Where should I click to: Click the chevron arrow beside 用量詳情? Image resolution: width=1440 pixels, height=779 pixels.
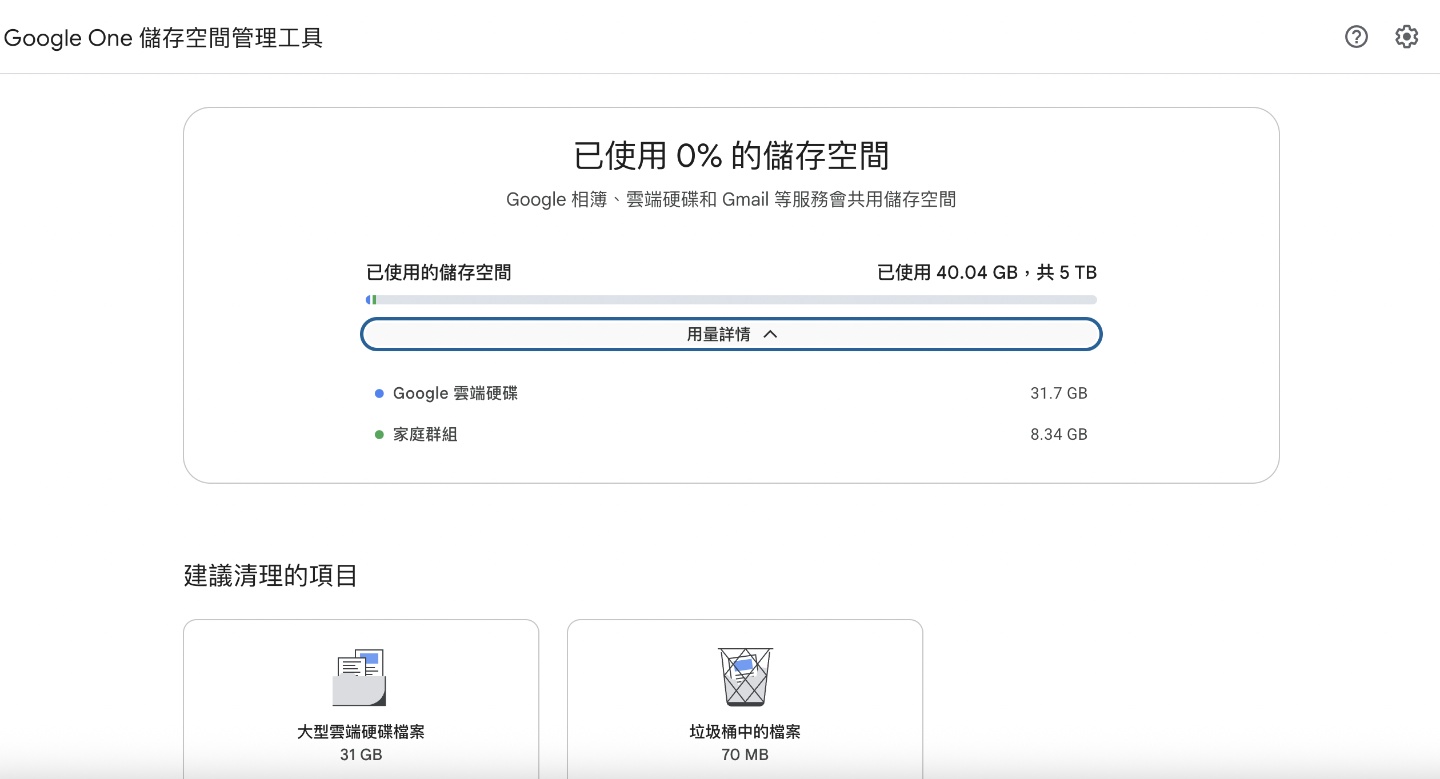(770, 335)
